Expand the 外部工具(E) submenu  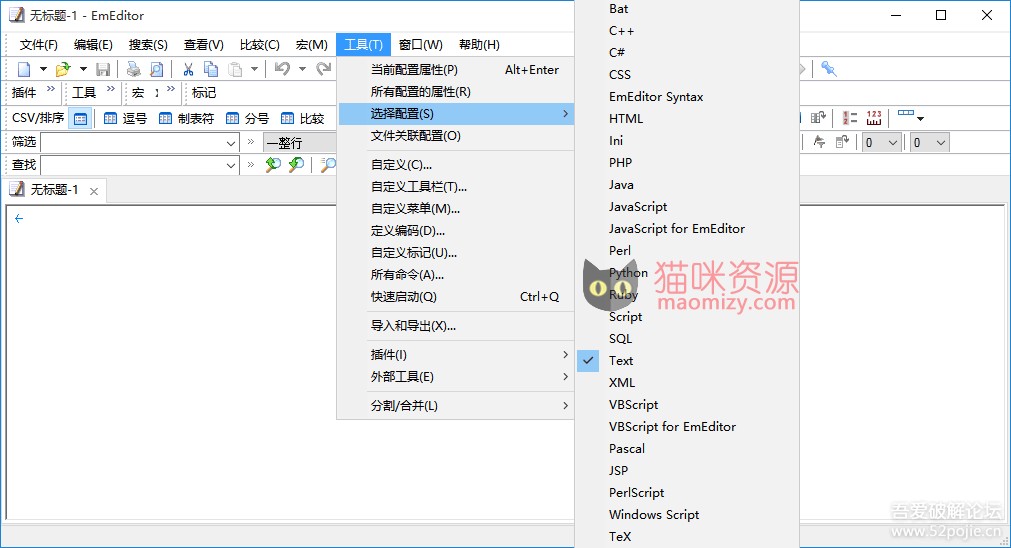[456, 377]
